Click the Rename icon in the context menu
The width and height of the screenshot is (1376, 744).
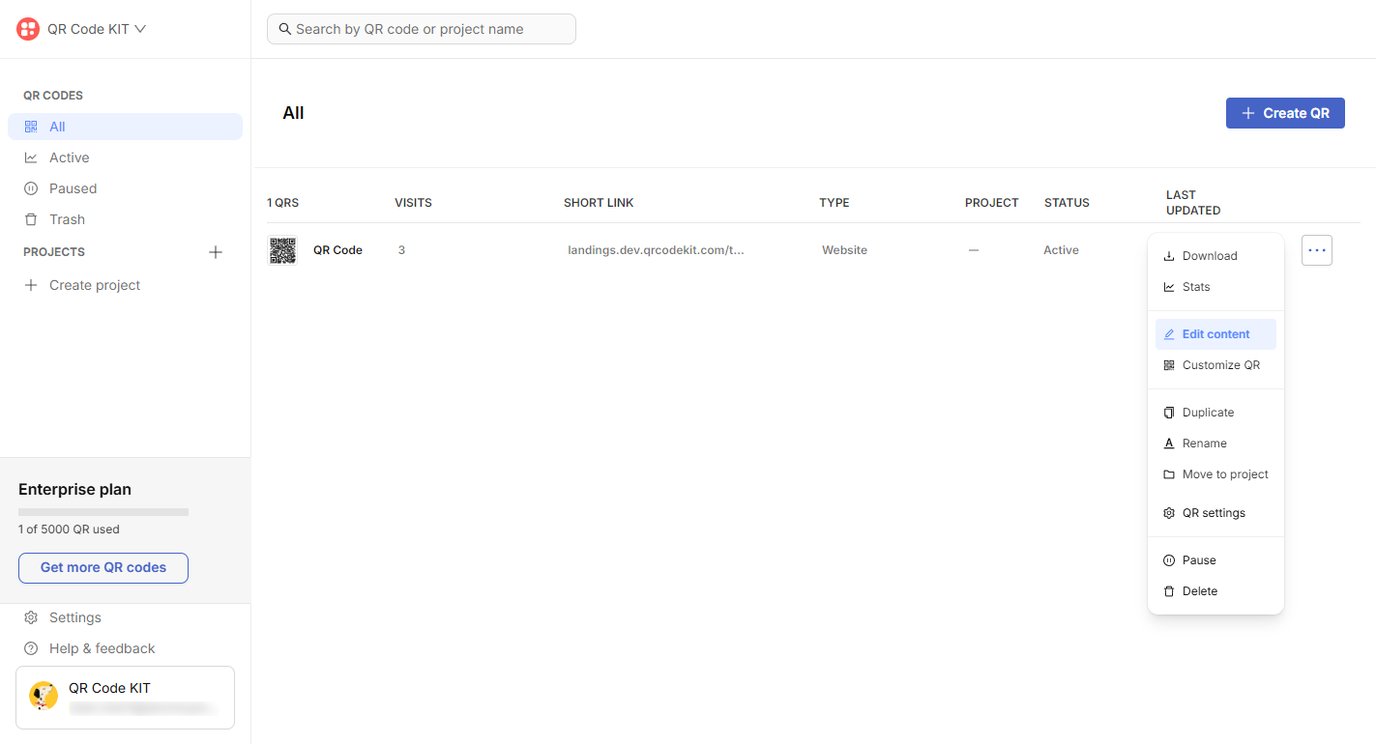pos(1169,443)
